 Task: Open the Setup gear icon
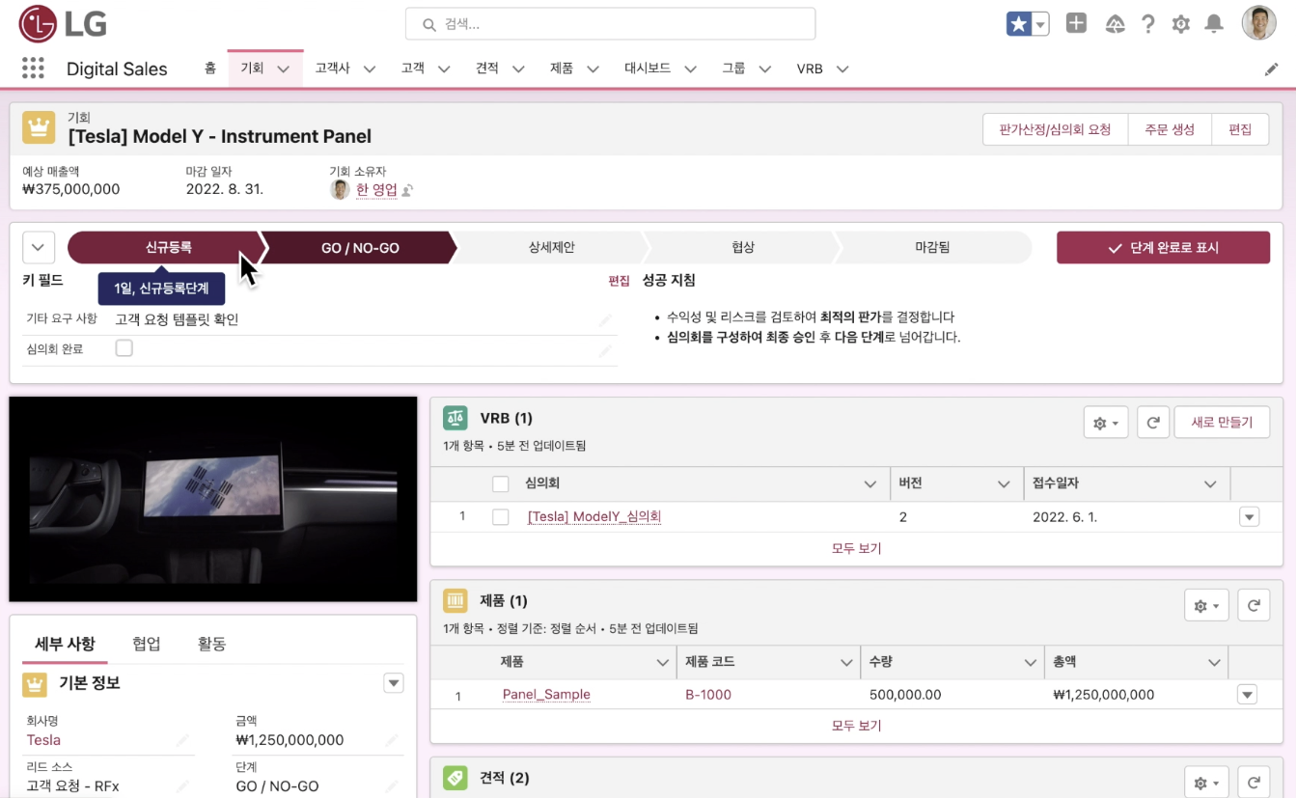[1181, 24]
